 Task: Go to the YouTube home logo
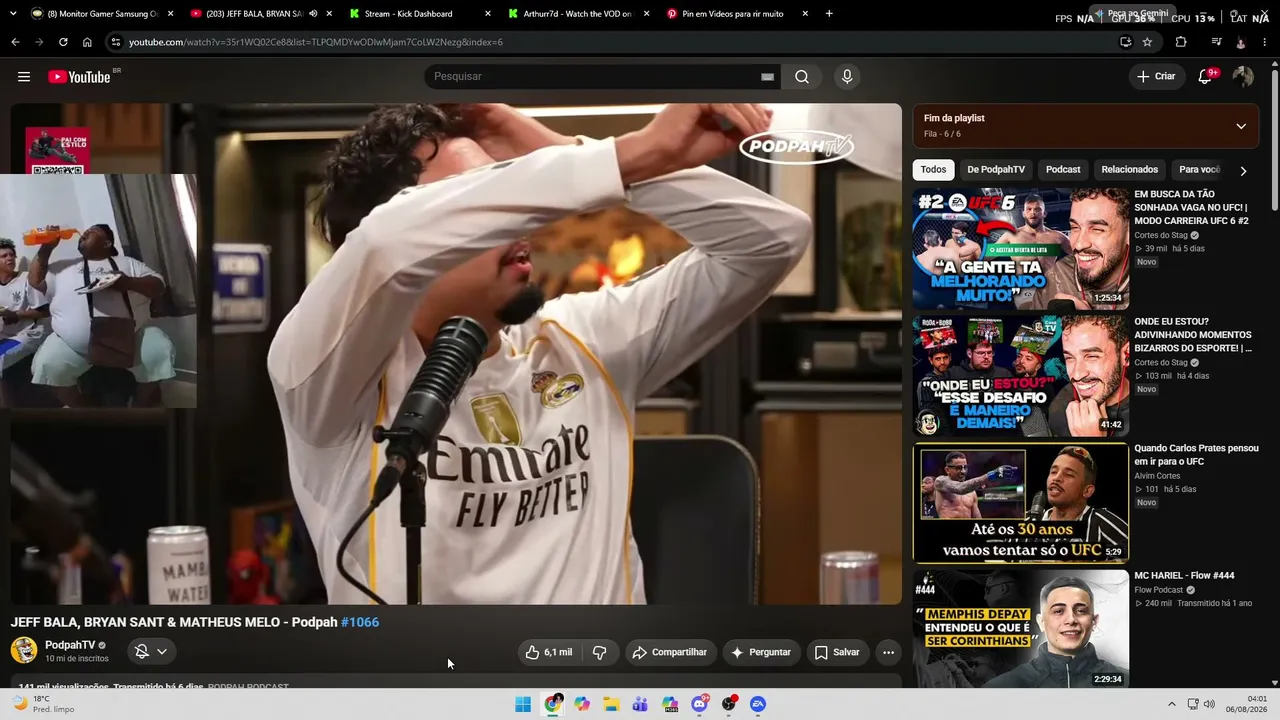pyautogui.click(x=79, y=77)
